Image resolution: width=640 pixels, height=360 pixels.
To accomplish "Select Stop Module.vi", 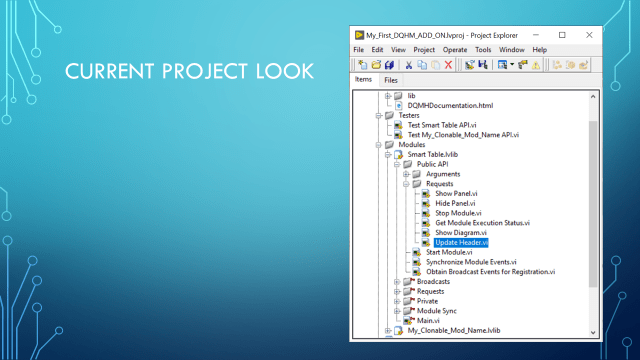I will point(458,213).
